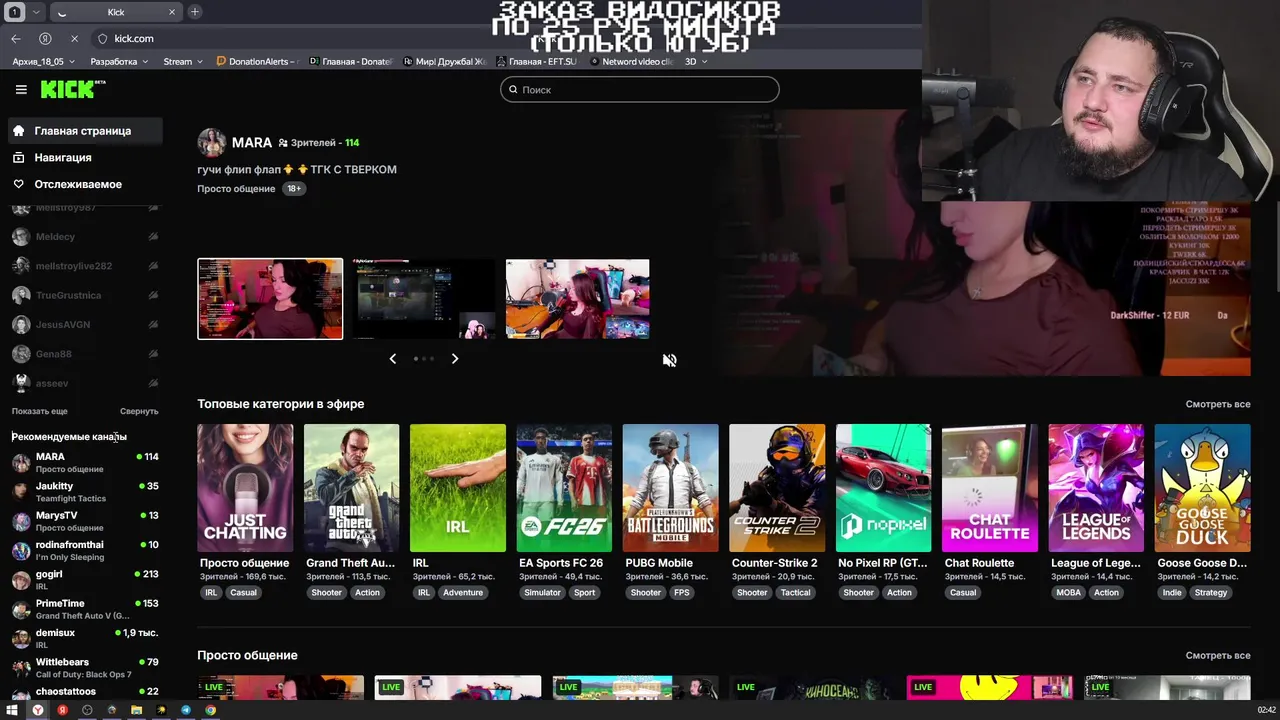Click the Casual tag under Просто общение
Viewport: 1280px width, 720px height.
[243, 592]
